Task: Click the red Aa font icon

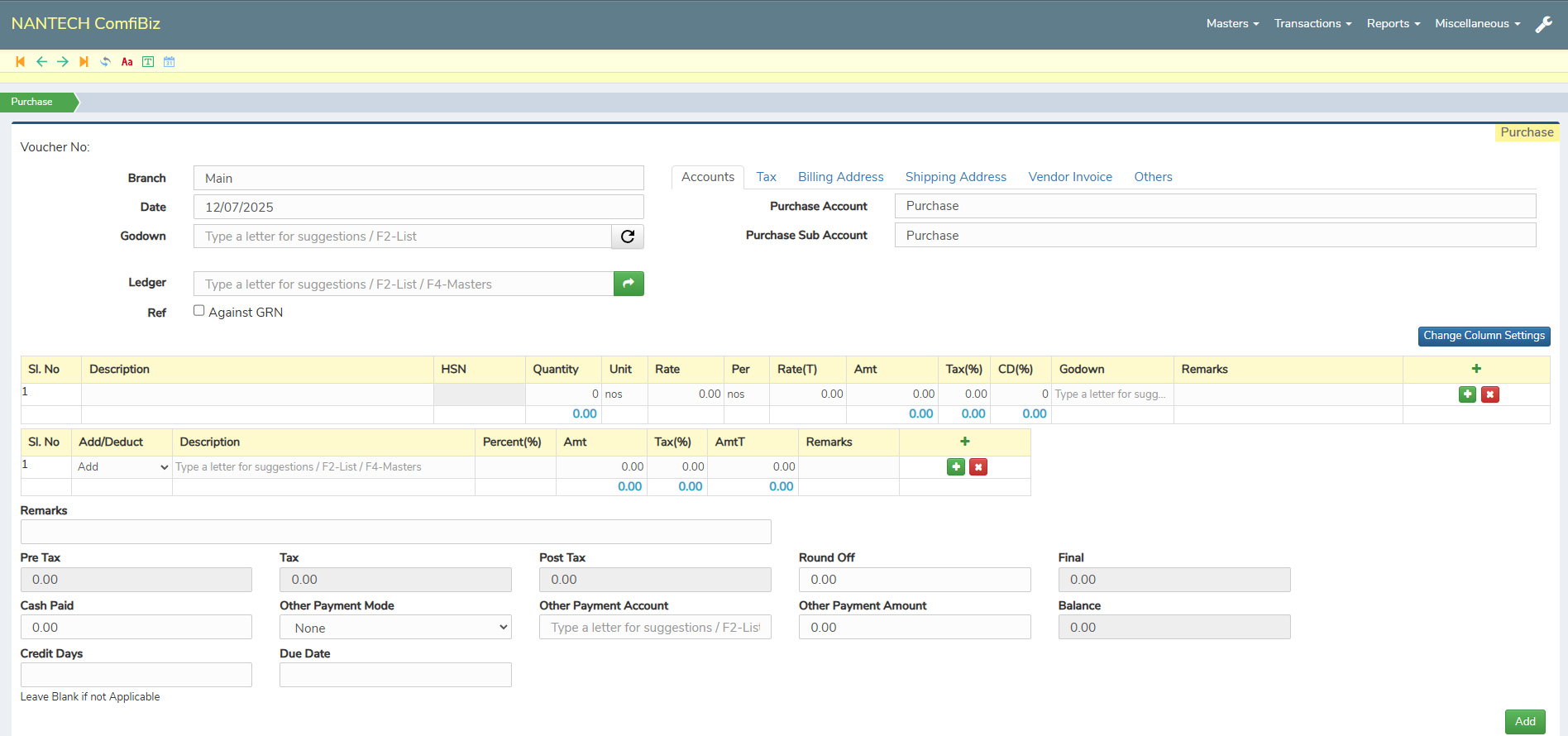Action: click(127, 62)
